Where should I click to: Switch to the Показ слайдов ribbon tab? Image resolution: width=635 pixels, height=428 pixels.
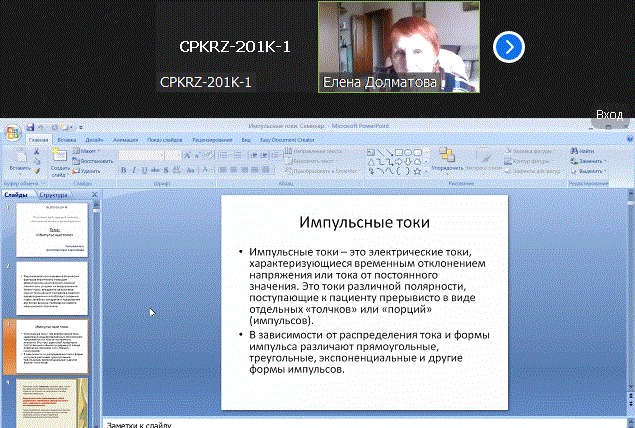click(x=164, y=140)
